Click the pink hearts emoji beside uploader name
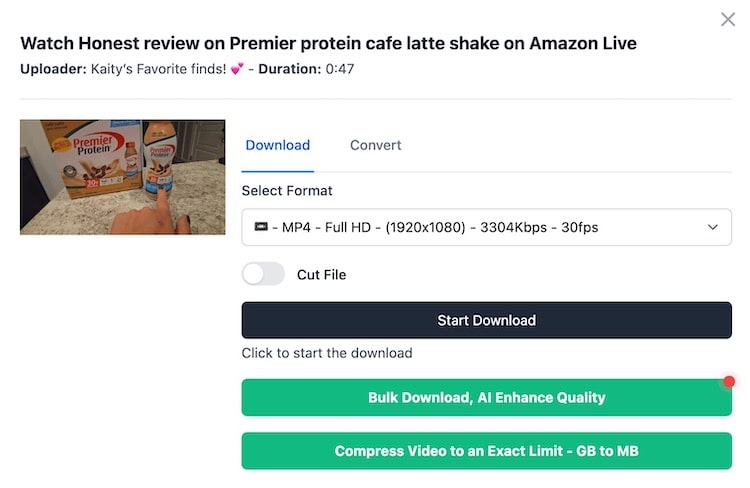The height and width of the screenshot is (488, 750). tap(237, 69)
